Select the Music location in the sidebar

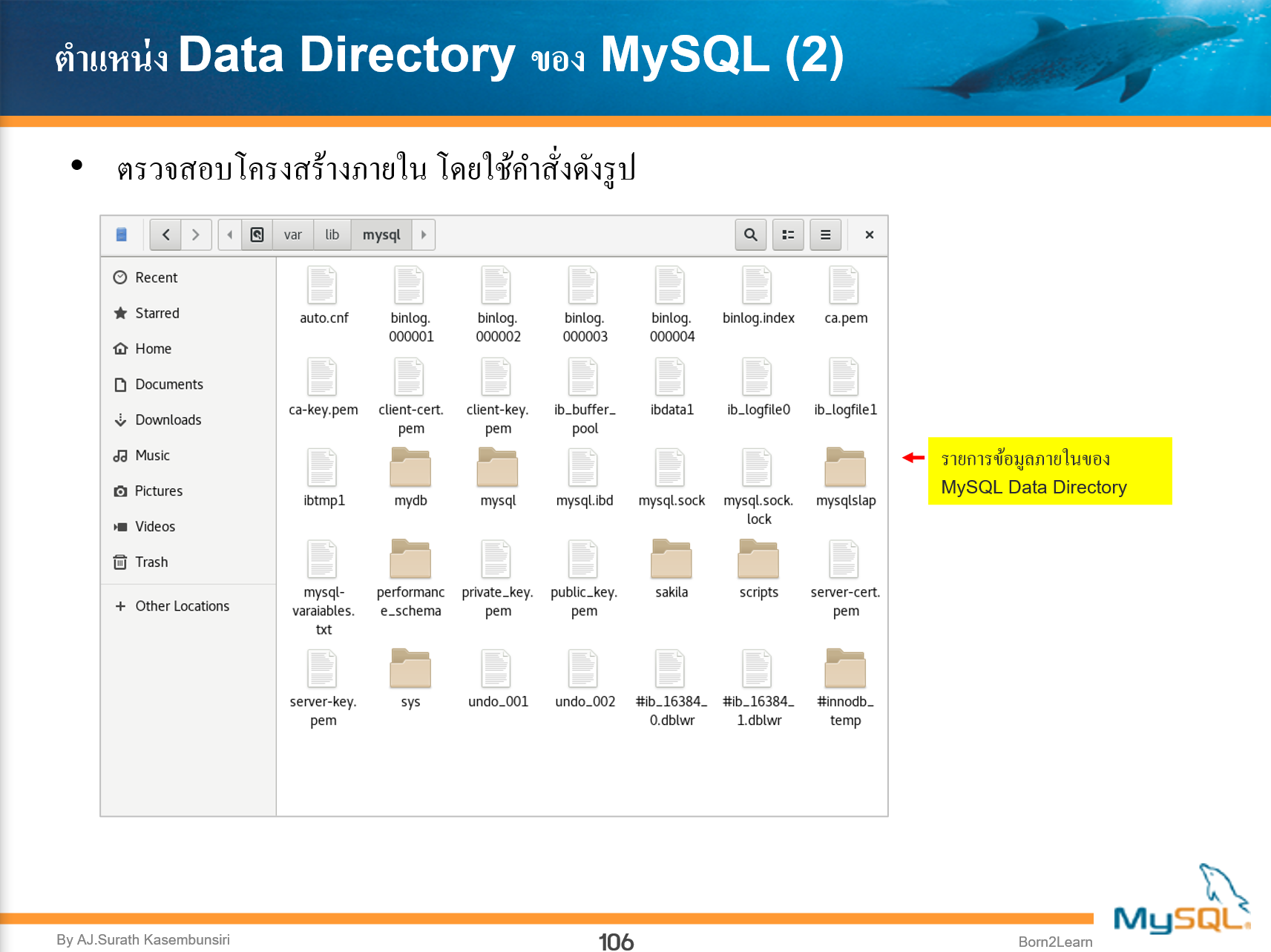(121, 455)
